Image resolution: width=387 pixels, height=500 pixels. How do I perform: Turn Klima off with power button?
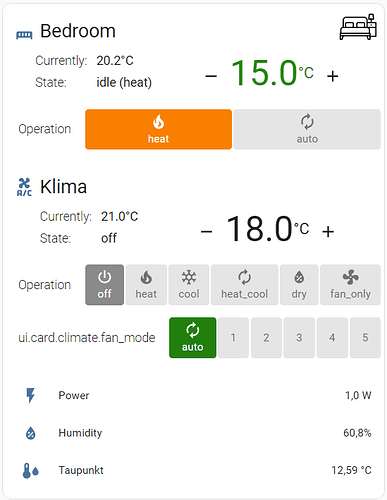pyautogui.click(x=105, y=285)
